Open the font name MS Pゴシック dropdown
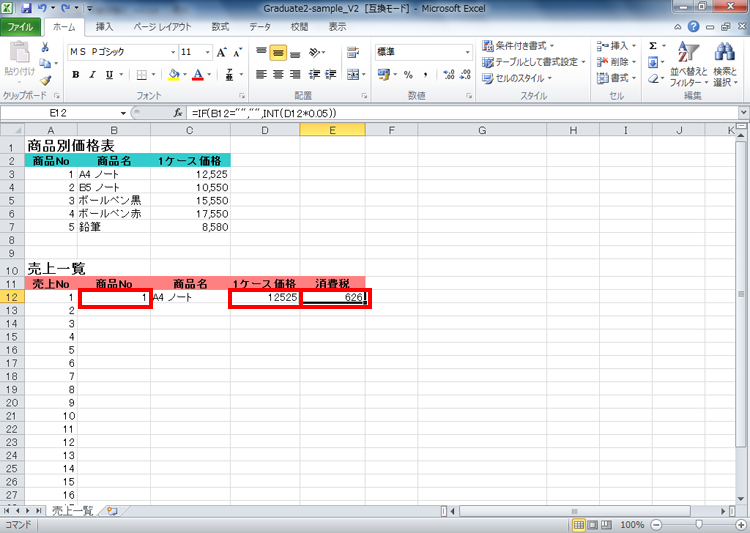 [173, 52]
